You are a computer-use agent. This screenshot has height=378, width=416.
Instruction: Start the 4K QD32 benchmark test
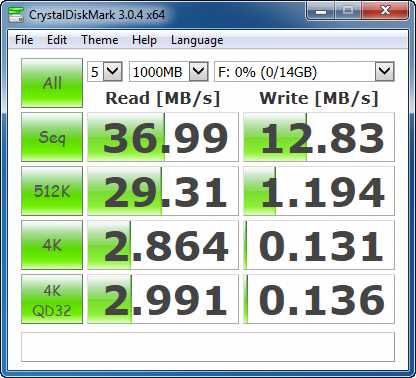coord(52,299)
